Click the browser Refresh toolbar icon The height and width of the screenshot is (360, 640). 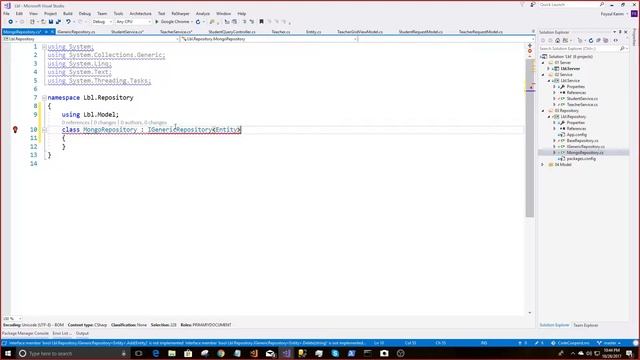click(198, 22)
